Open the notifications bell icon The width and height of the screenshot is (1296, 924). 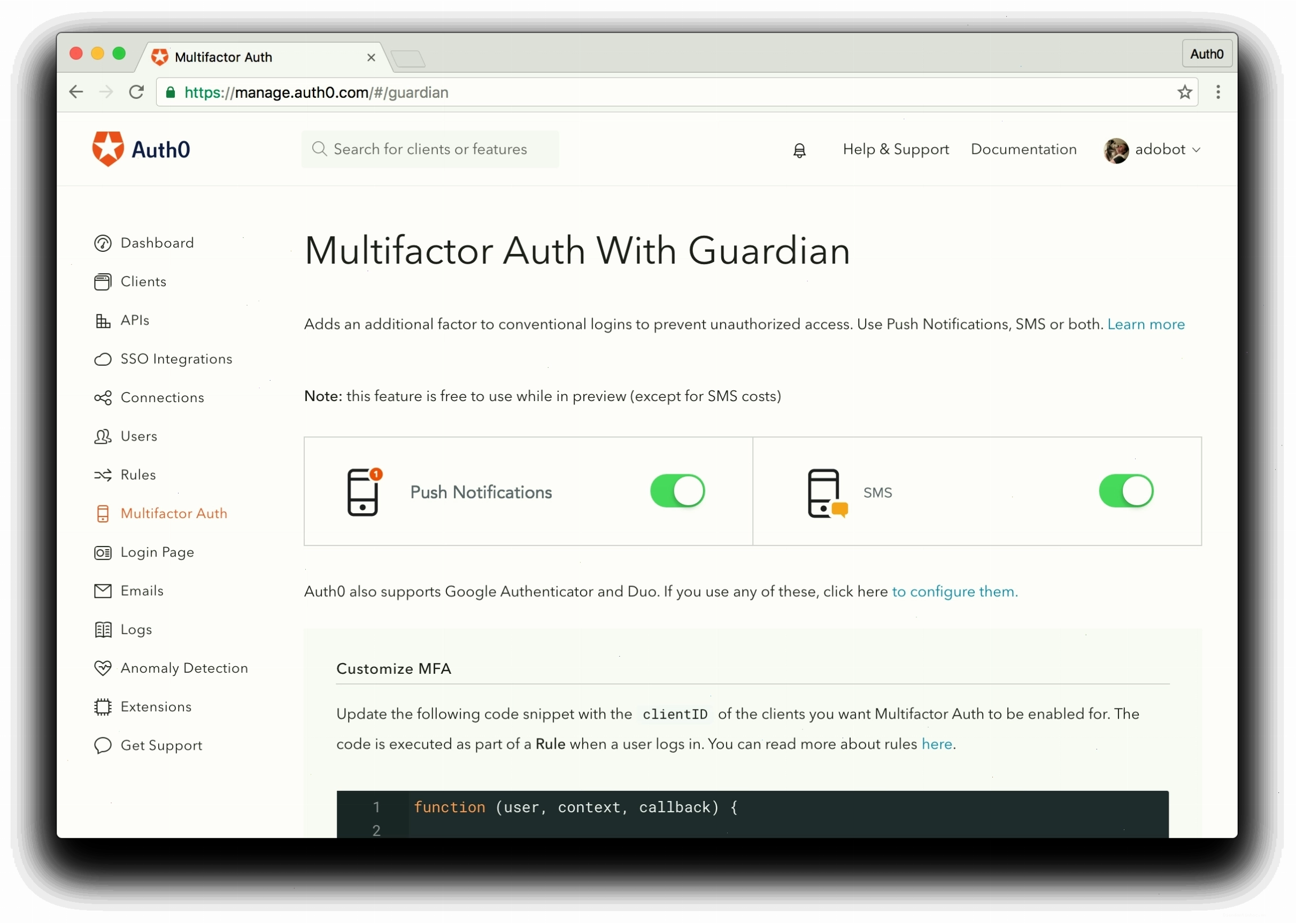799,150
